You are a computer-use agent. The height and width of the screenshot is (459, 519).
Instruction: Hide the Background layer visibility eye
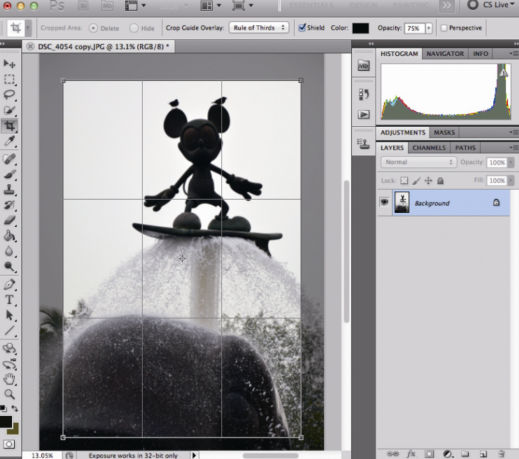(x=384, y=202)
